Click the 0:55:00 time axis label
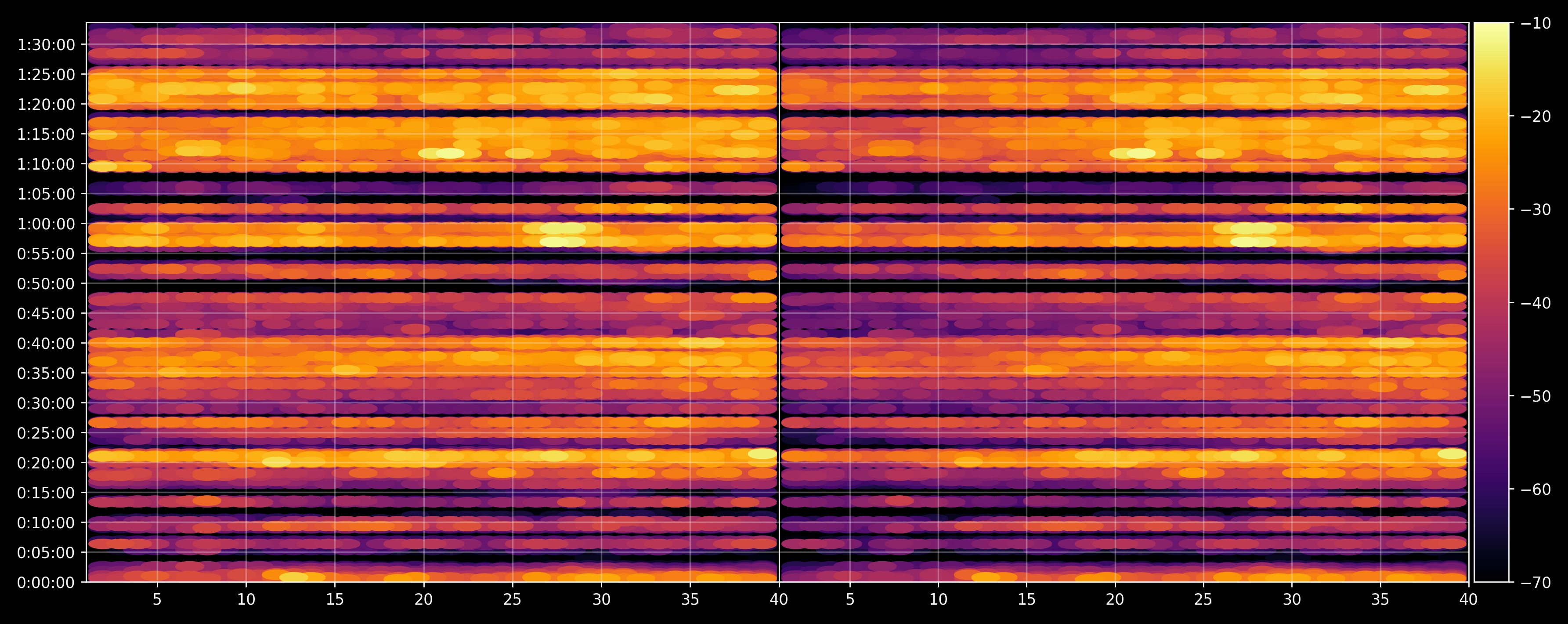1568x624 pixels. [46, 254]
